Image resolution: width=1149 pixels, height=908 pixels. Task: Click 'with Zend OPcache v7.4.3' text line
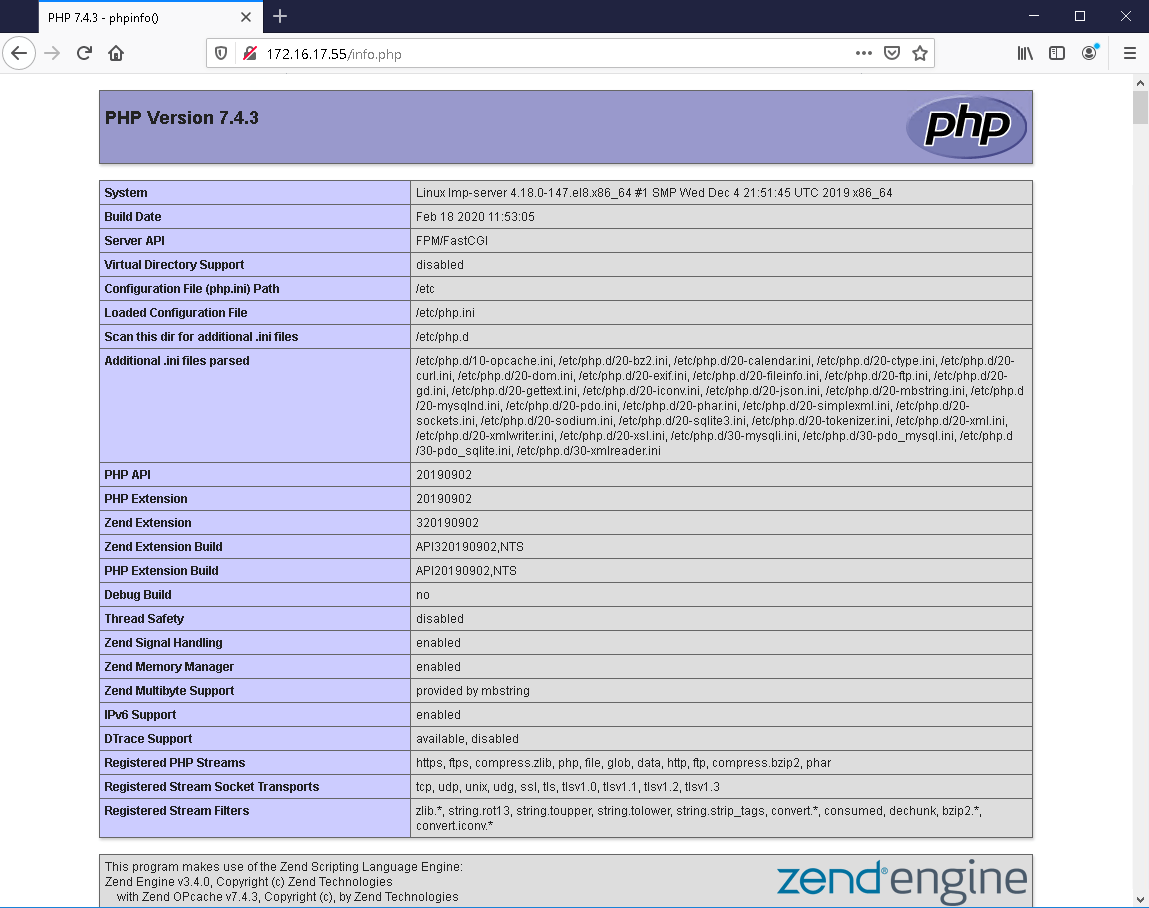(287, 897)
